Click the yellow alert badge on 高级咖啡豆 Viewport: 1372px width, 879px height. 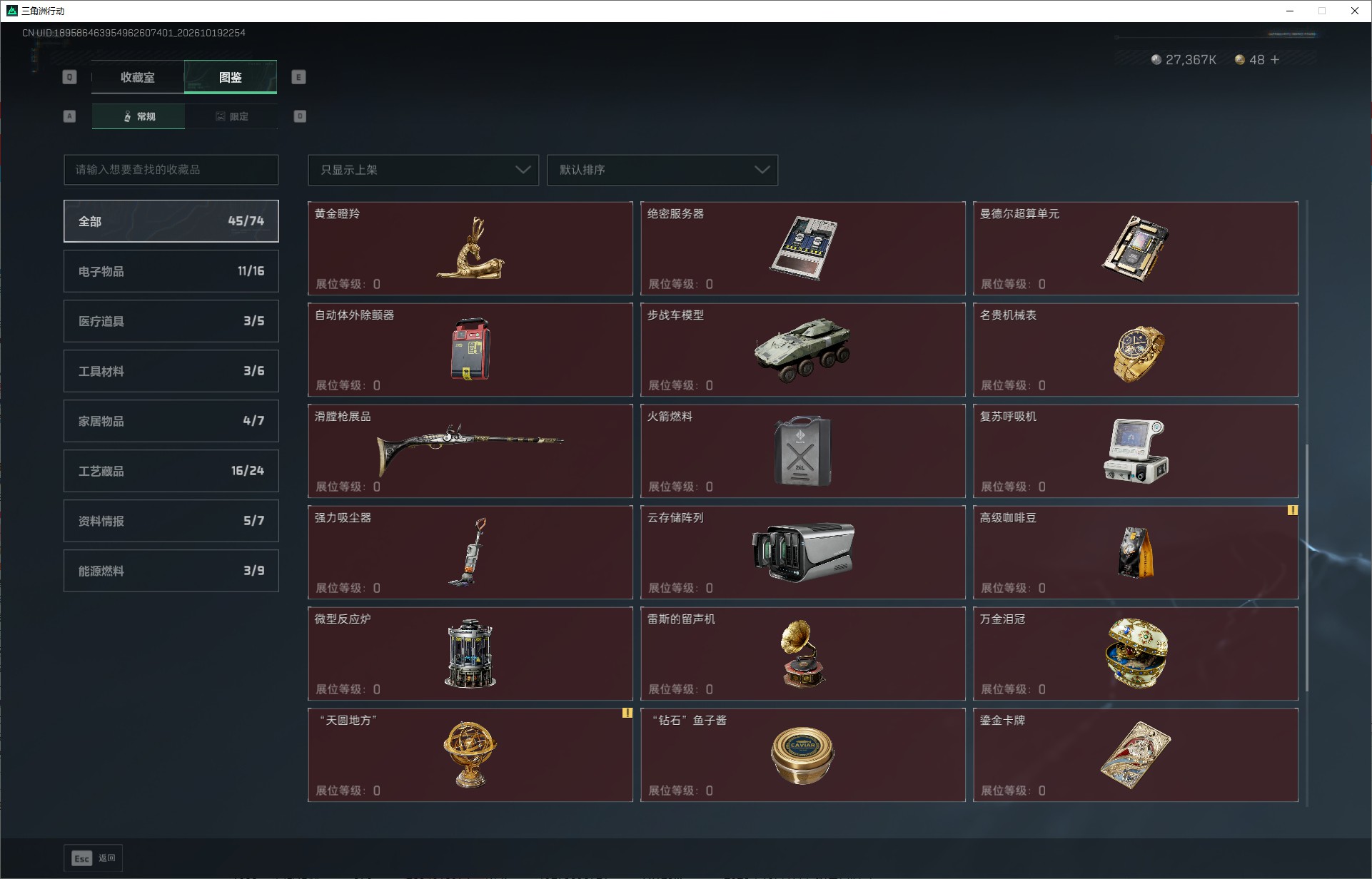[x=1292, y=510]
